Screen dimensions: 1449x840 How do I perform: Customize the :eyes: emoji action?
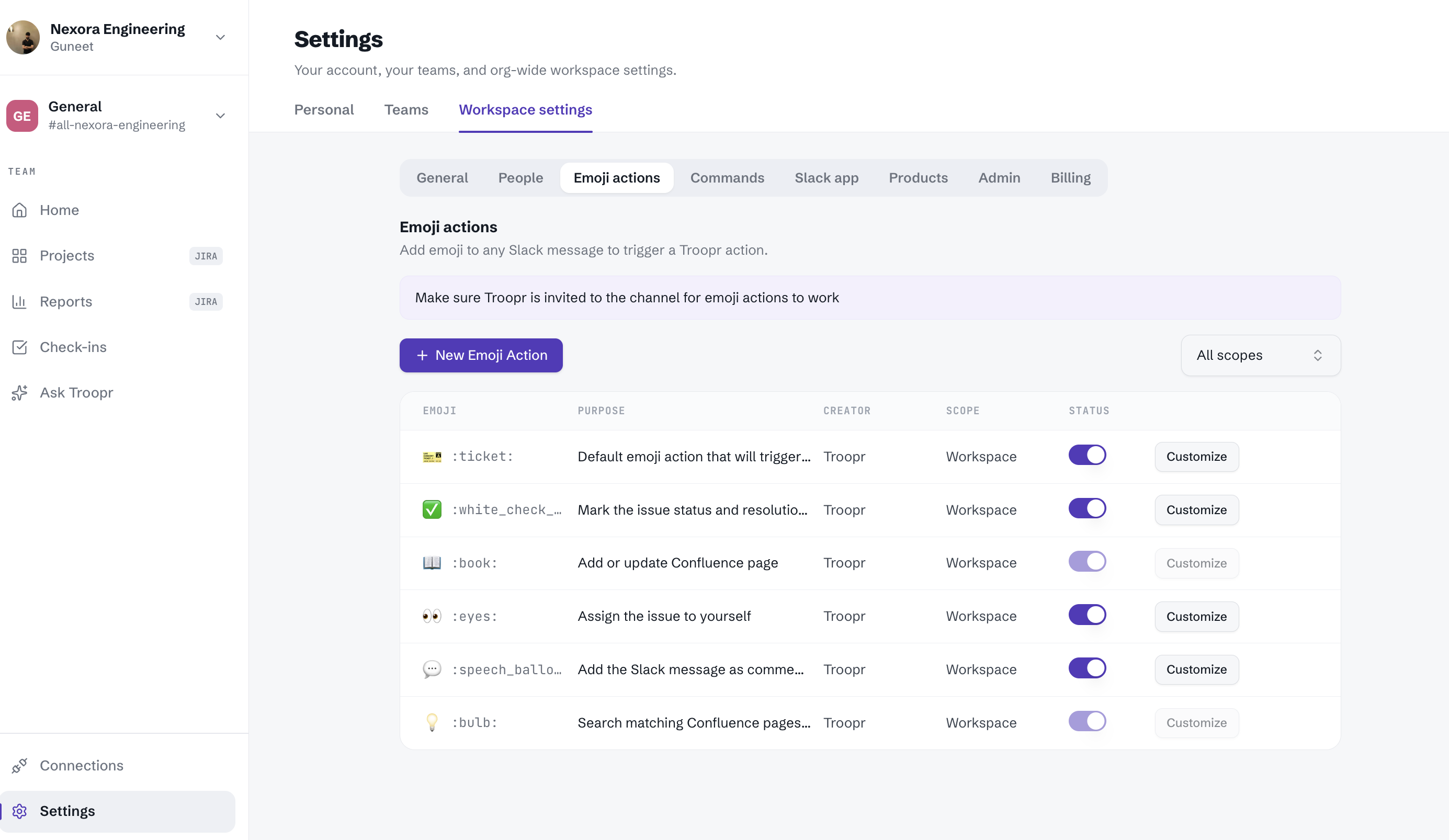pyautogui.click(x=1196, y=616)
